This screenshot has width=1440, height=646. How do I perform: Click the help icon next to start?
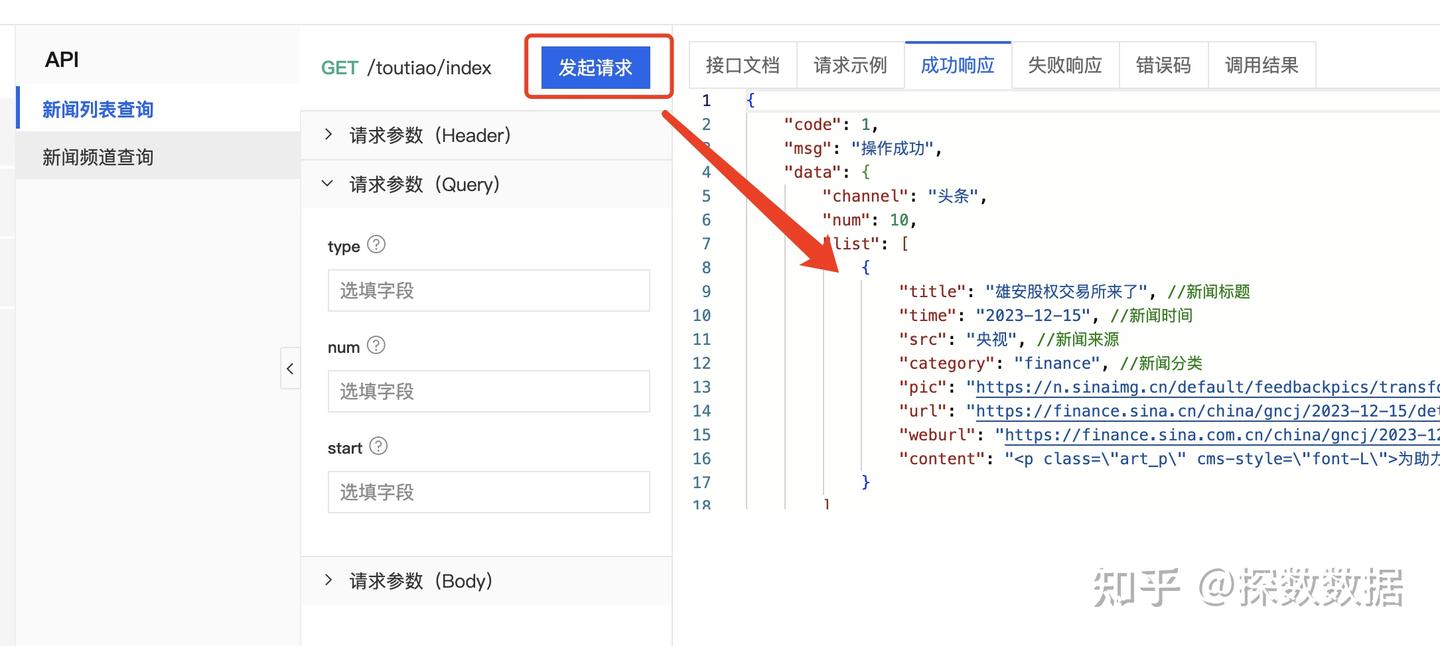pos(378,447)
